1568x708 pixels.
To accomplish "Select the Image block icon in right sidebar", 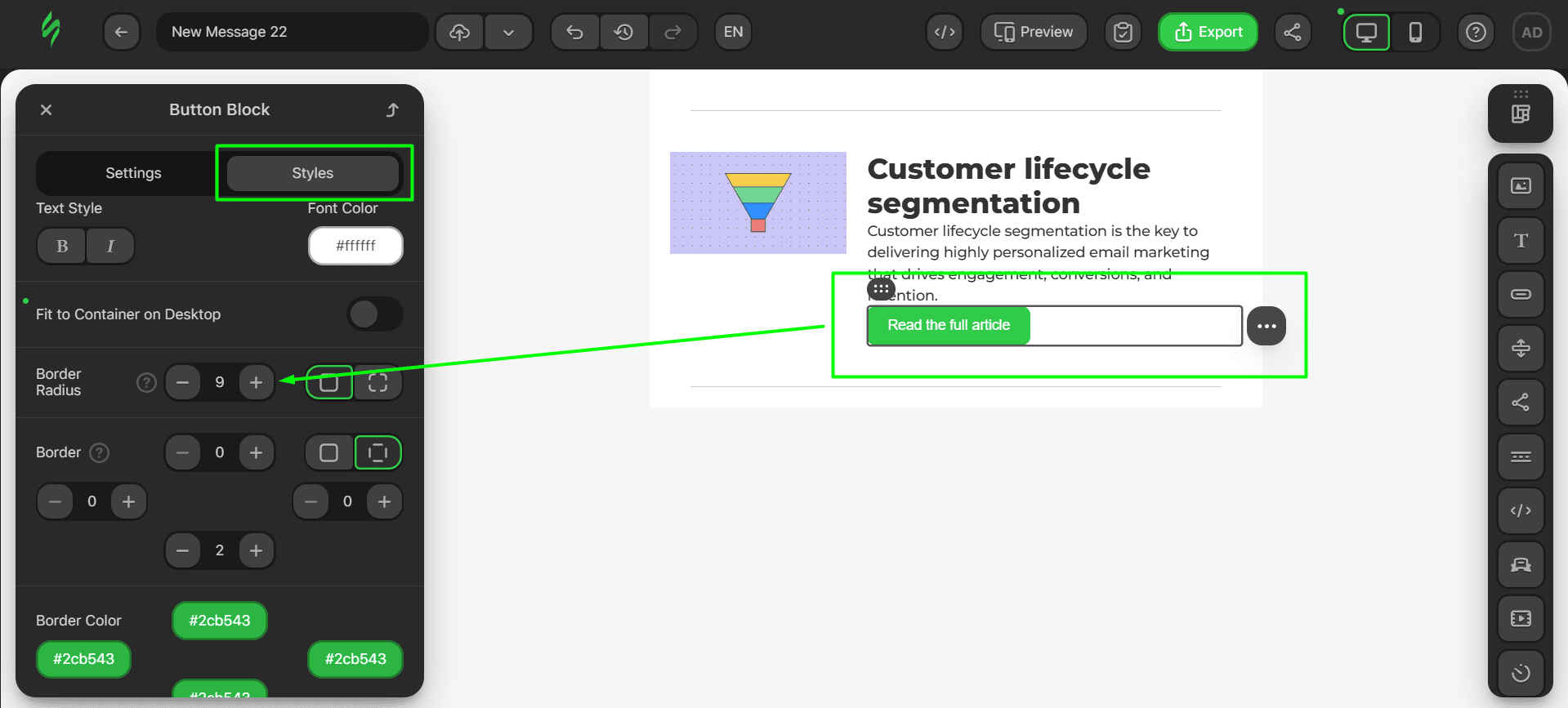I will pos(1520,186).
